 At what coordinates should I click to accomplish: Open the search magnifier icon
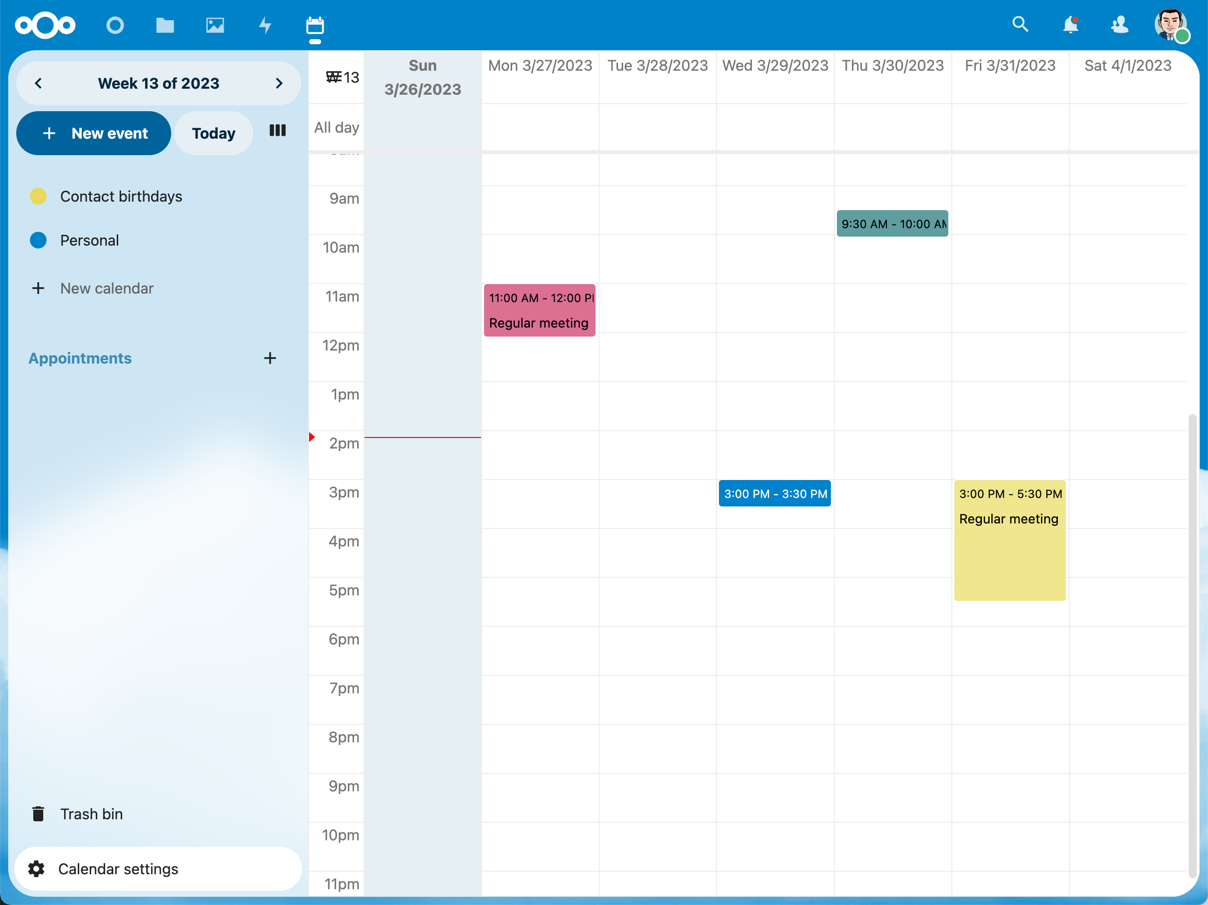pyautogui.click(x=1020, y=25)
